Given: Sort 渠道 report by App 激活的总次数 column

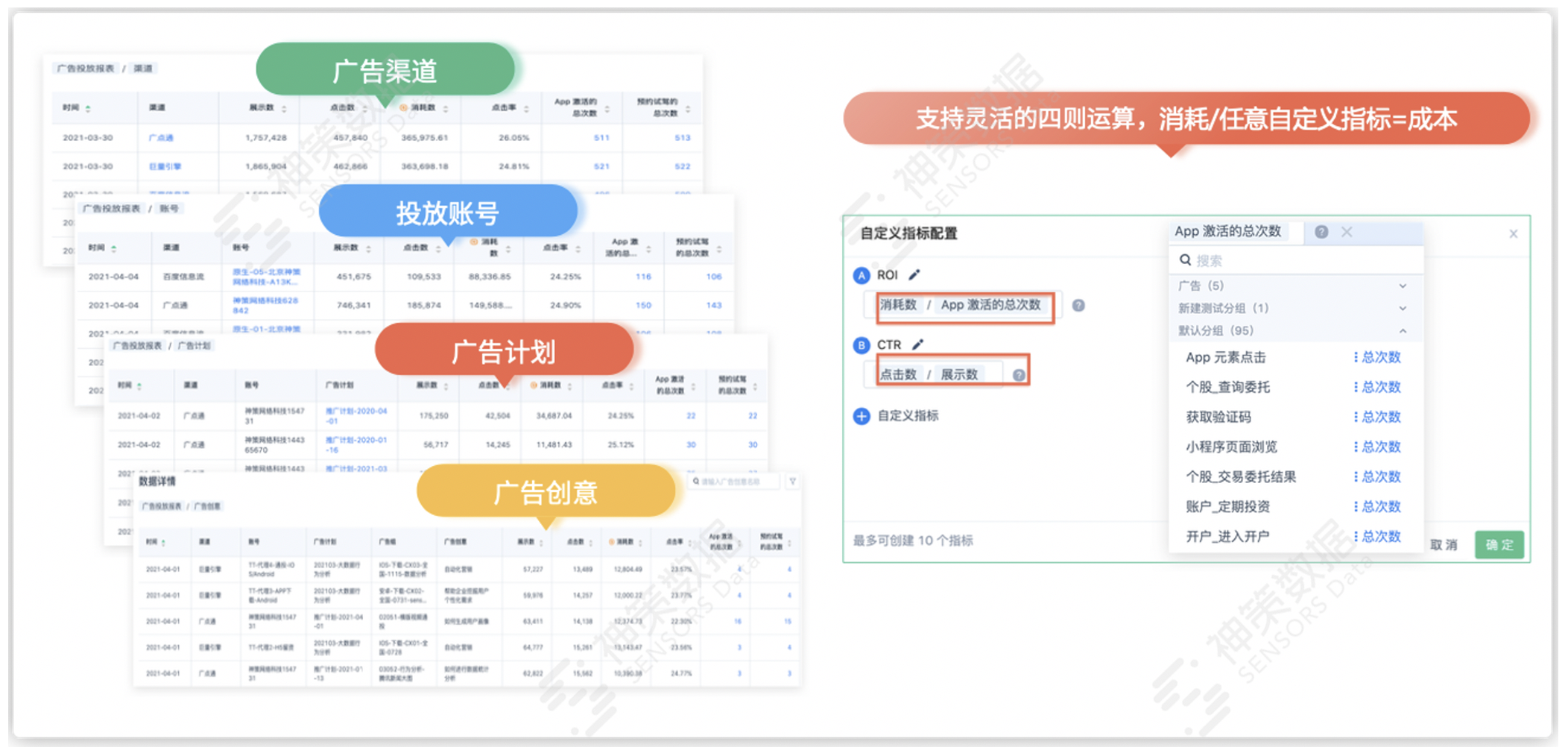Looking at the screenshot, I should (607, 109).
